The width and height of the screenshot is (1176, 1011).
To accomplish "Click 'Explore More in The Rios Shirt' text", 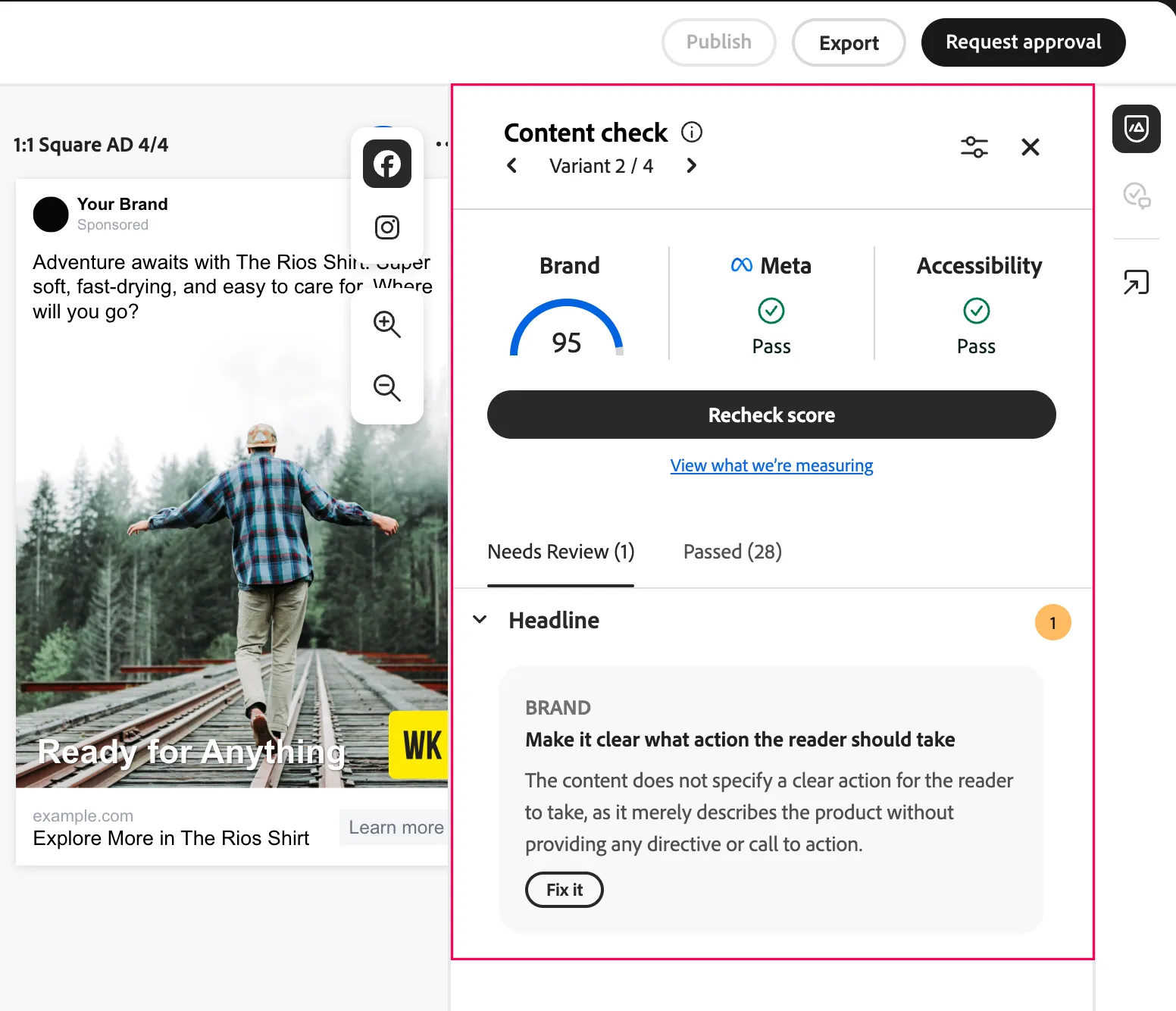I will click(x=171, y=838).
